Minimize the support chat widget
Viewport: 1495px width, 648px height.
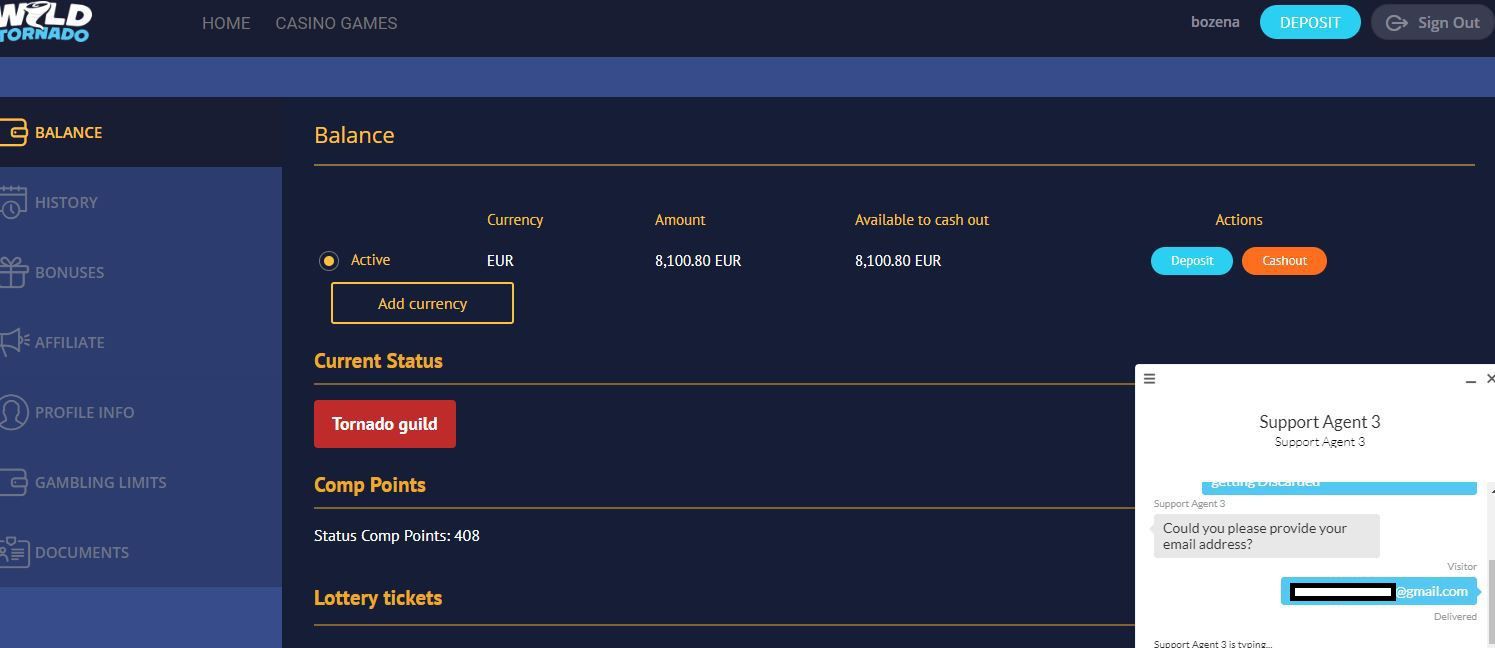[1470, 380]
